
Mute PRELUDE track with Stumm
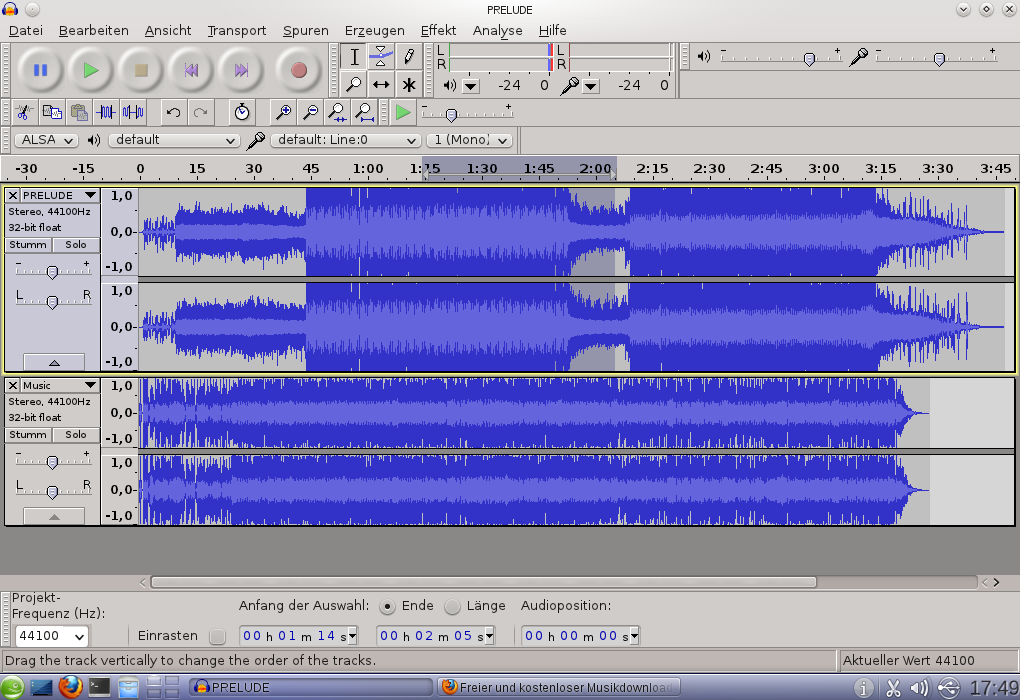(28, 245)
